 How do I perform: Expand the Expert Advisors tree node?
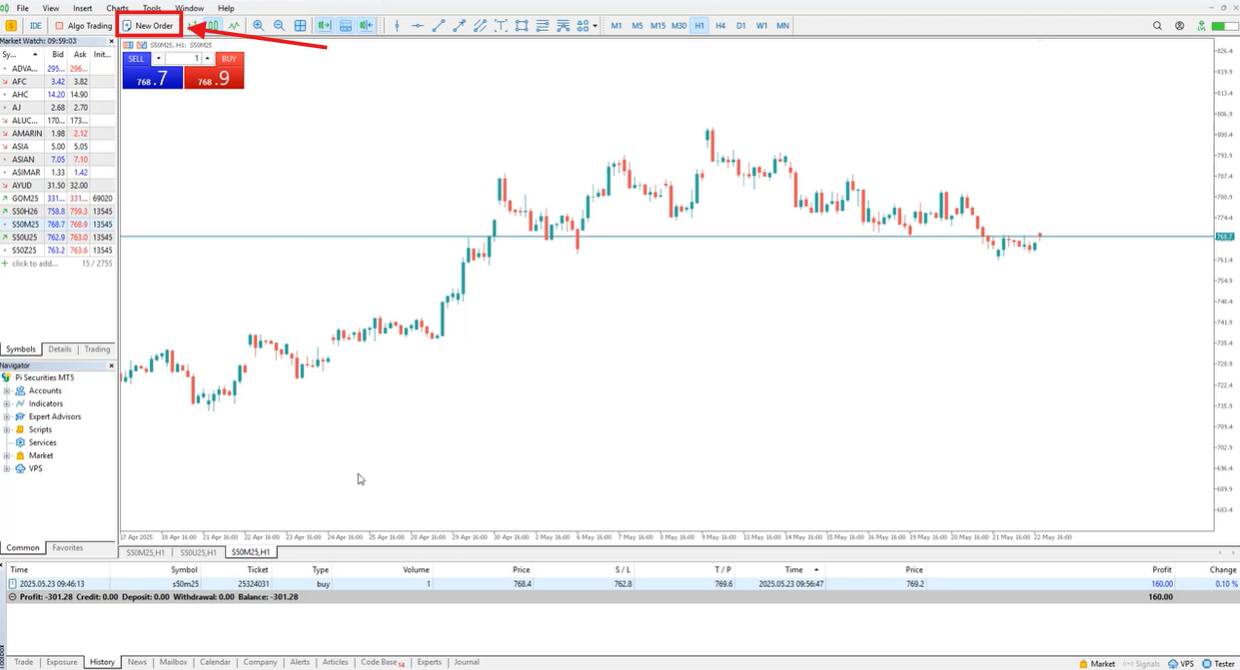pos(7,417)
